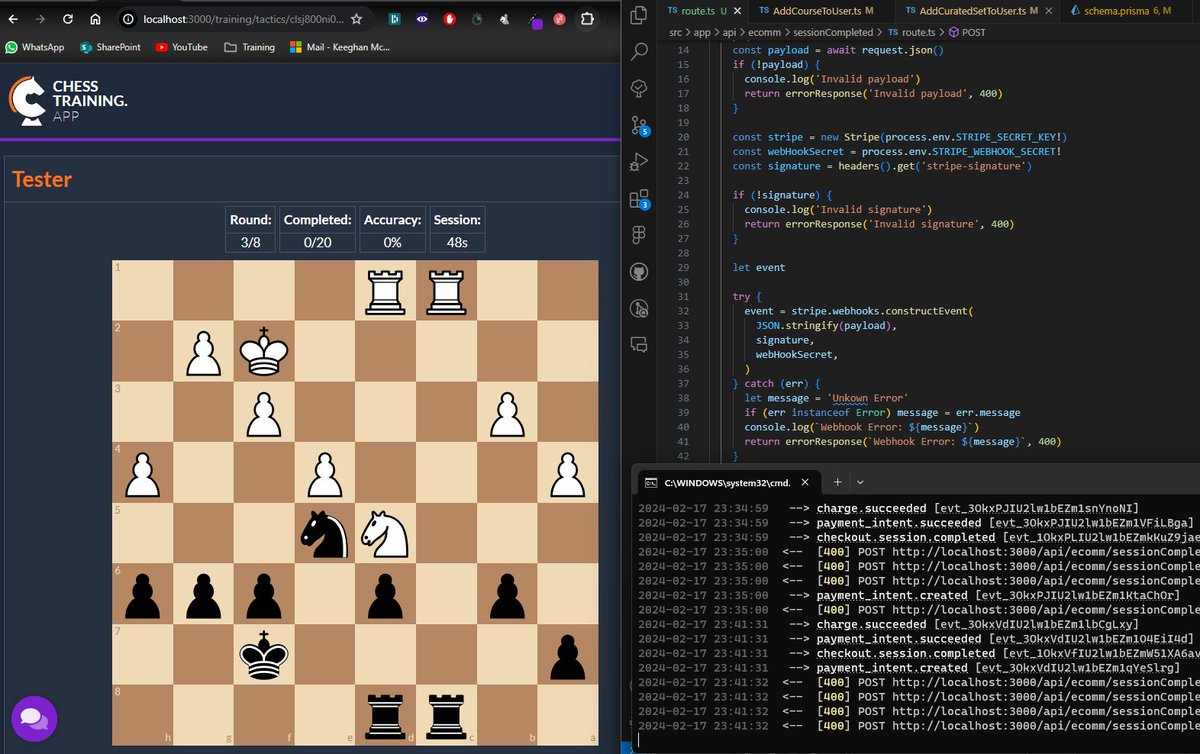Screen dimensions: 1200x754
Task: Open the ecomm breadcrumb dropdown
Action: [x=766, y=32]
